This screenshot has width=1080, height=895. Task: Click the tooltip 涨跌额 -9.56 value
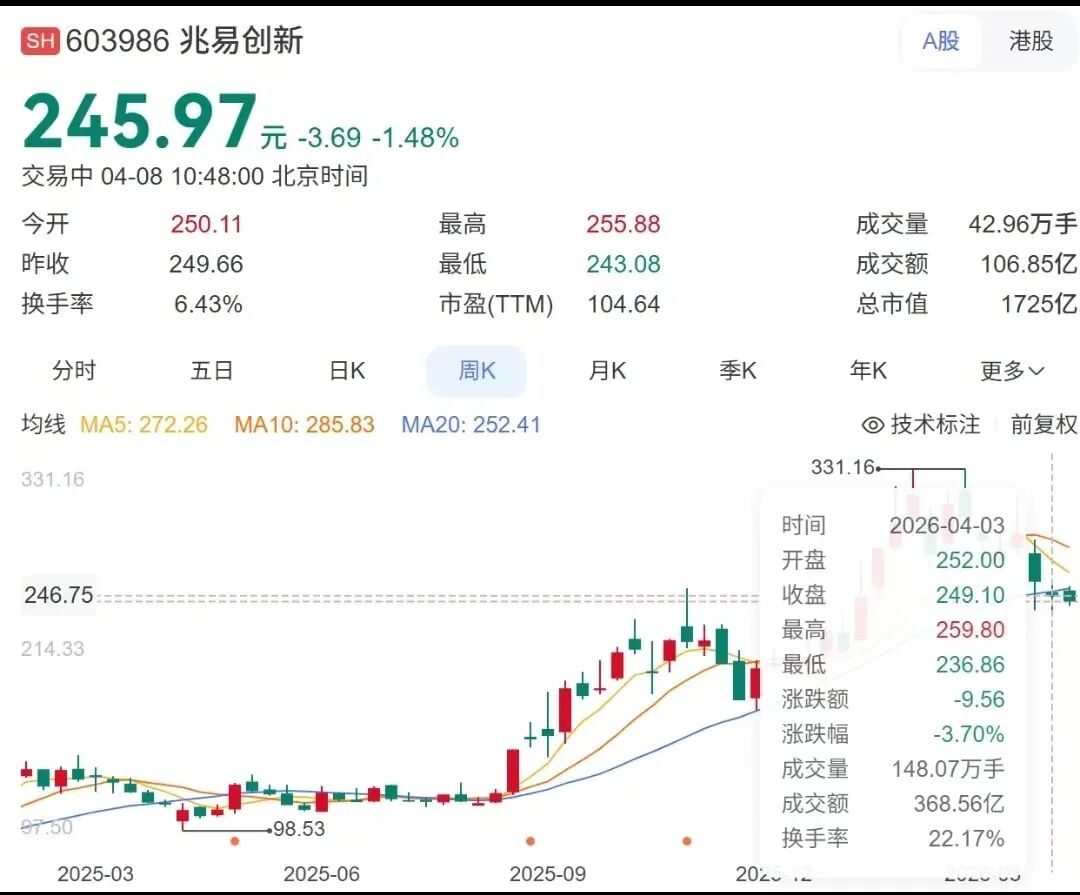pos(979,699)
